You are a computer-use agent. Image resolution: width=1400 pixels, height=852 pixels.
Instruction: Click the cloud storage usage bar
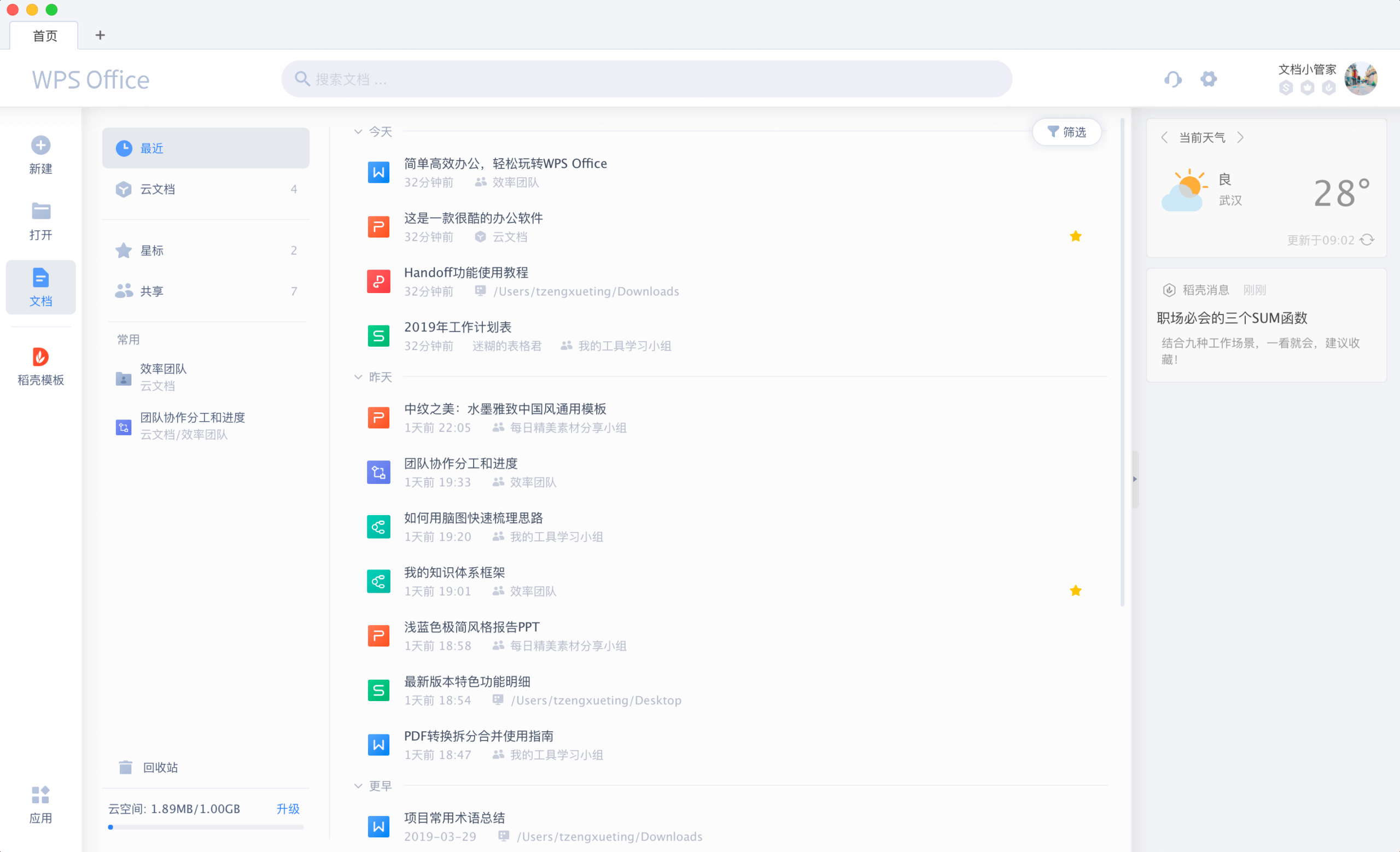point(206,827)
